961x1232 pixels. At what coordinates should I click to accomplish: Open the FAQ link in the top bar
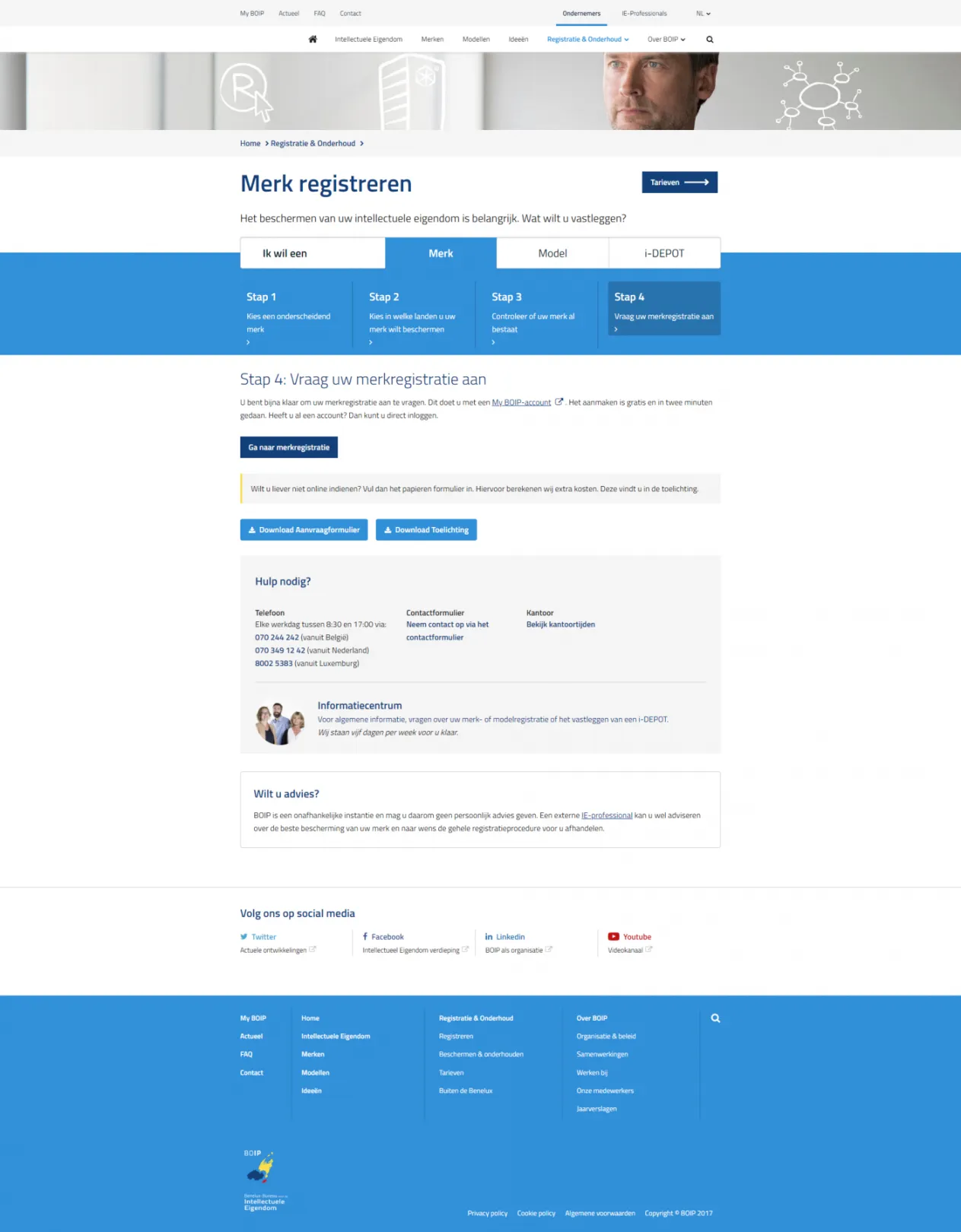coord(320,14)
